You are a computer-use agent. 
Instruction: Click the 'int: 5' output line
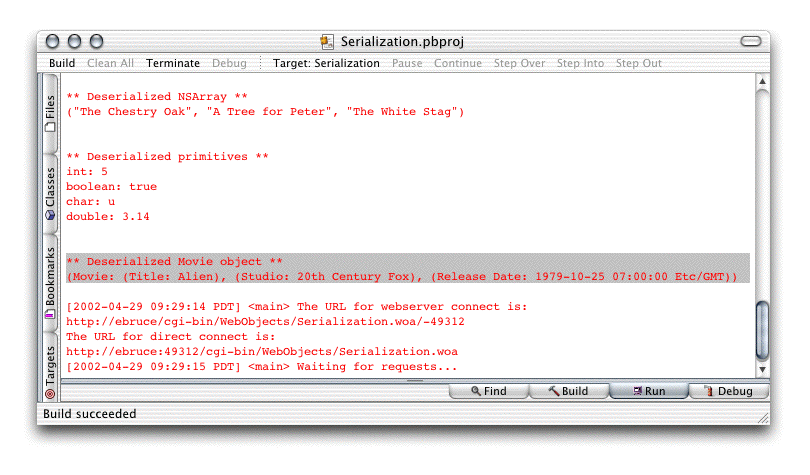tap(87, 171)
